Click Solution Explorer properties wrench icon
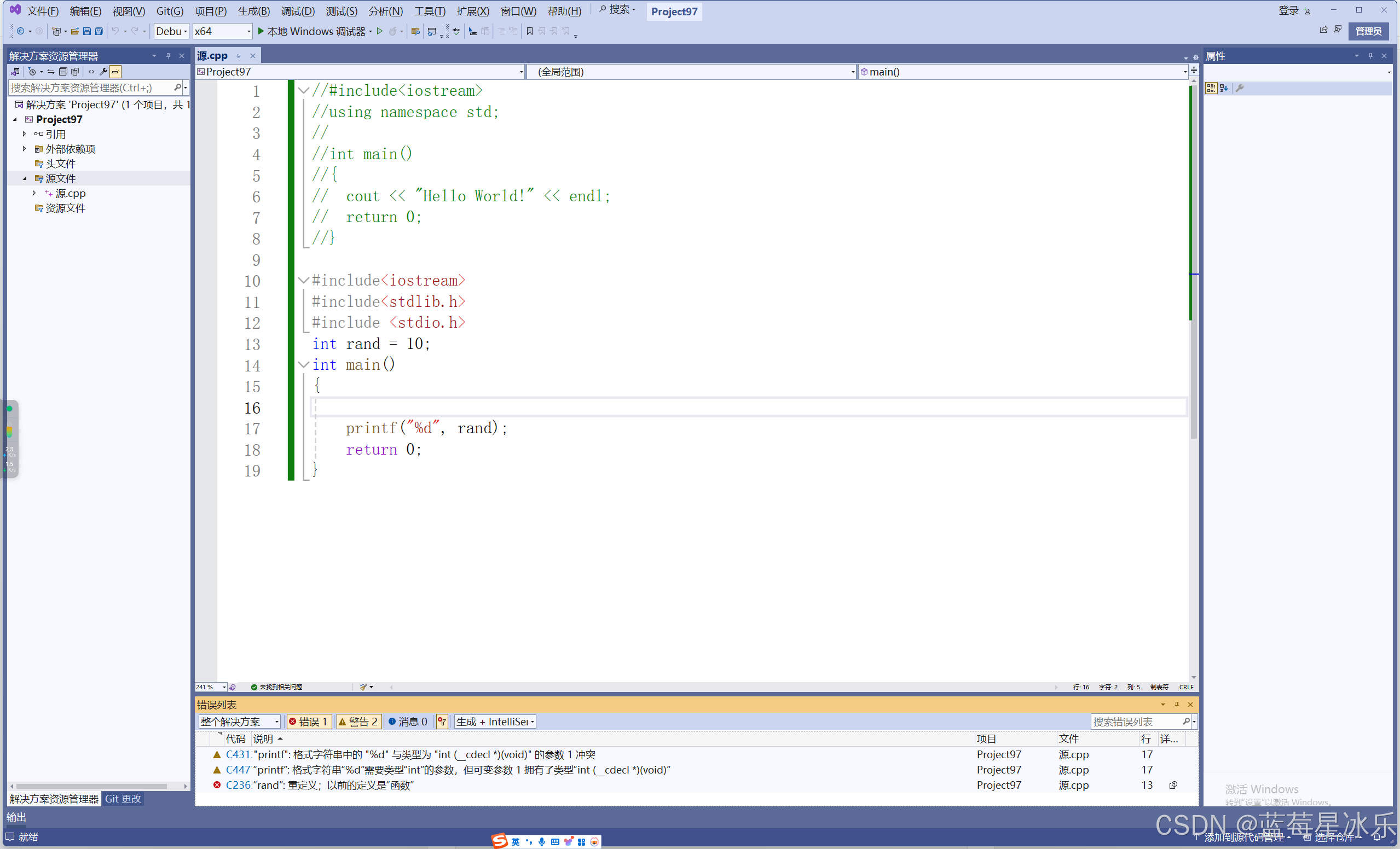This screenshot has width=1400, height=849. [x=103, y=72]
